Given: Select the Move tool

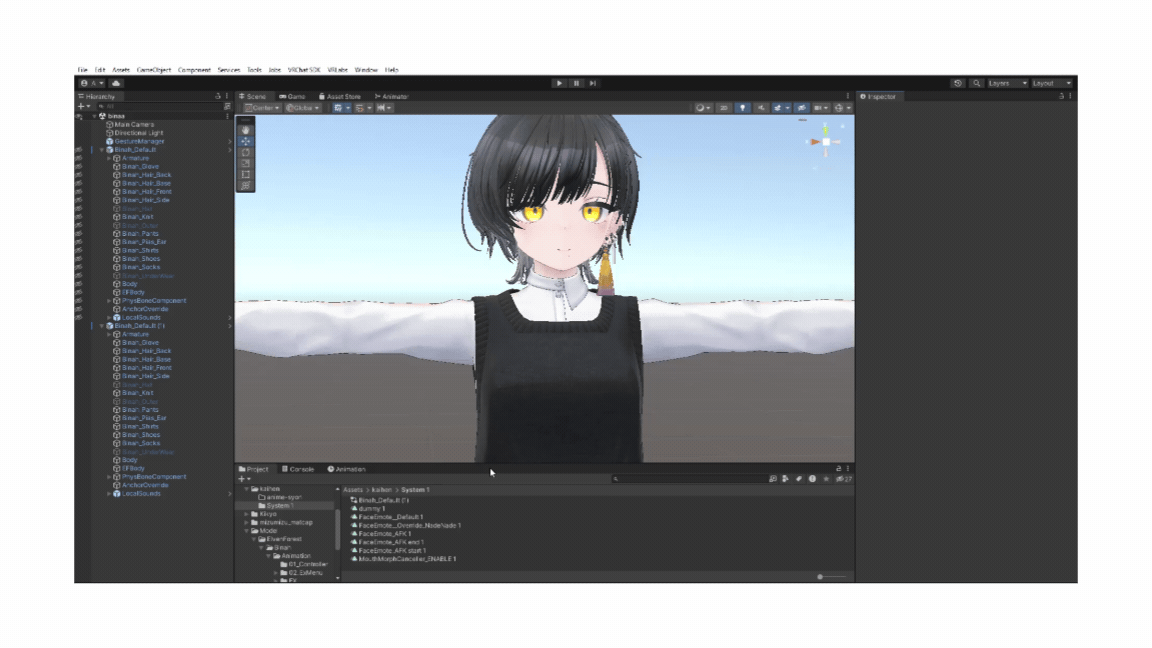Looking at the screenshot, I should coord(244,142).
